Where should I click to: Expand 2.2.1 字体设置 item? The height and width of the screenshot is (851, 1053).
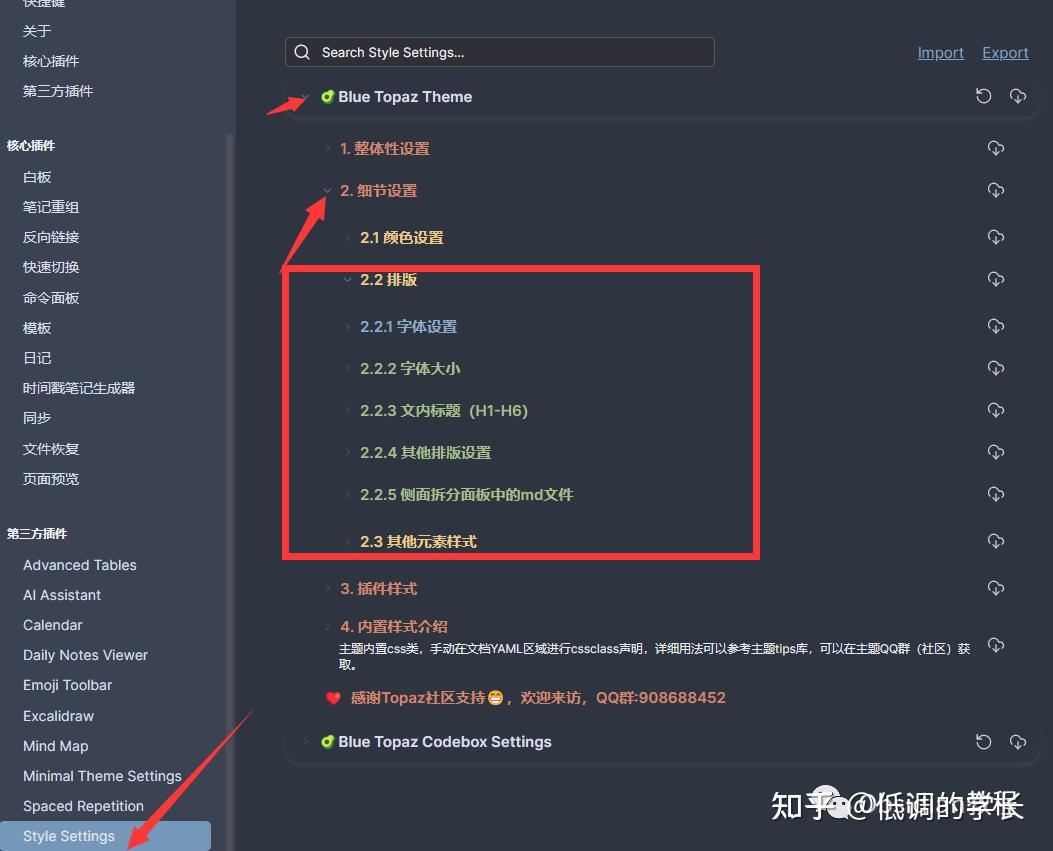coord(347,326)
